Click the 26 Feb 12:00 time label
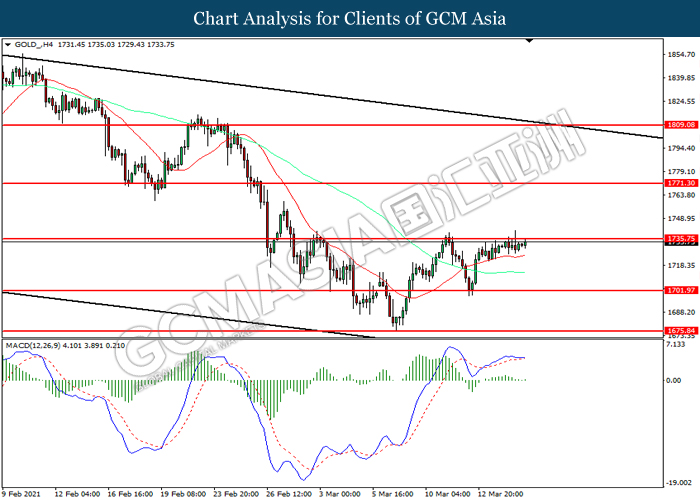The width and height of the screenshot is (700, 500). (289, 494)
